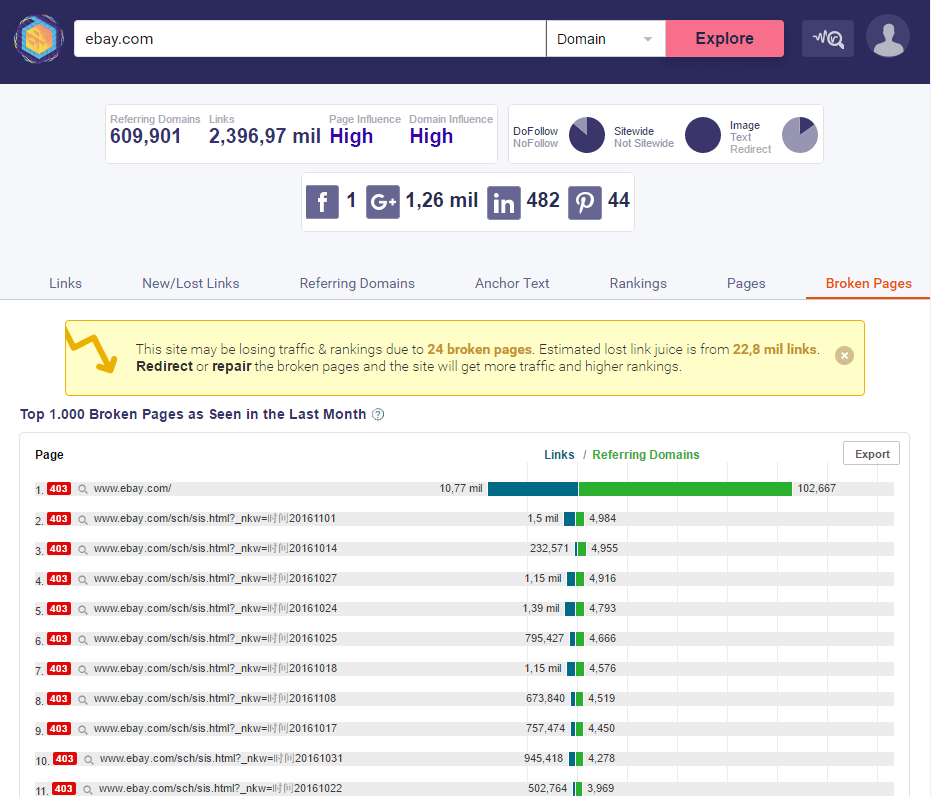Click magnifier icon for the 20161017 row
Image resolution: width=931 pixels, height=797 pixels.
coord(83,730)
